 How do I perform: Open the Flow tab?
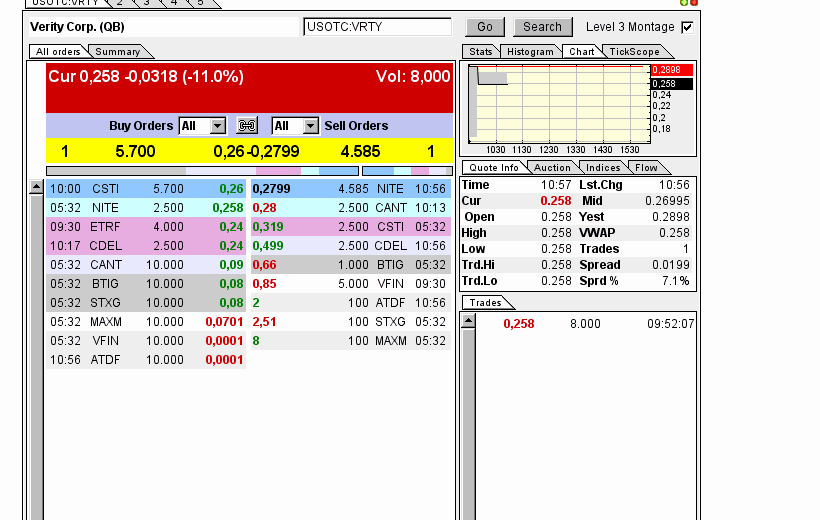click(x=646, y=167)
